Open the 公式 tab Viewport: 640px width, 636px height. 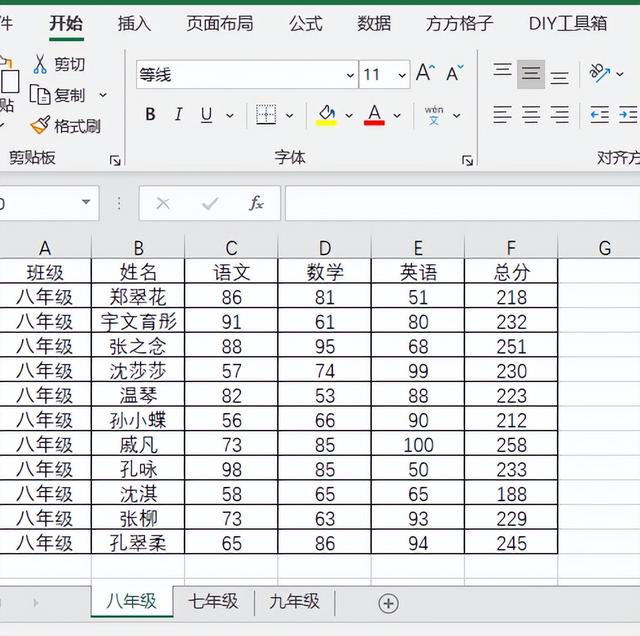[306, 24]
